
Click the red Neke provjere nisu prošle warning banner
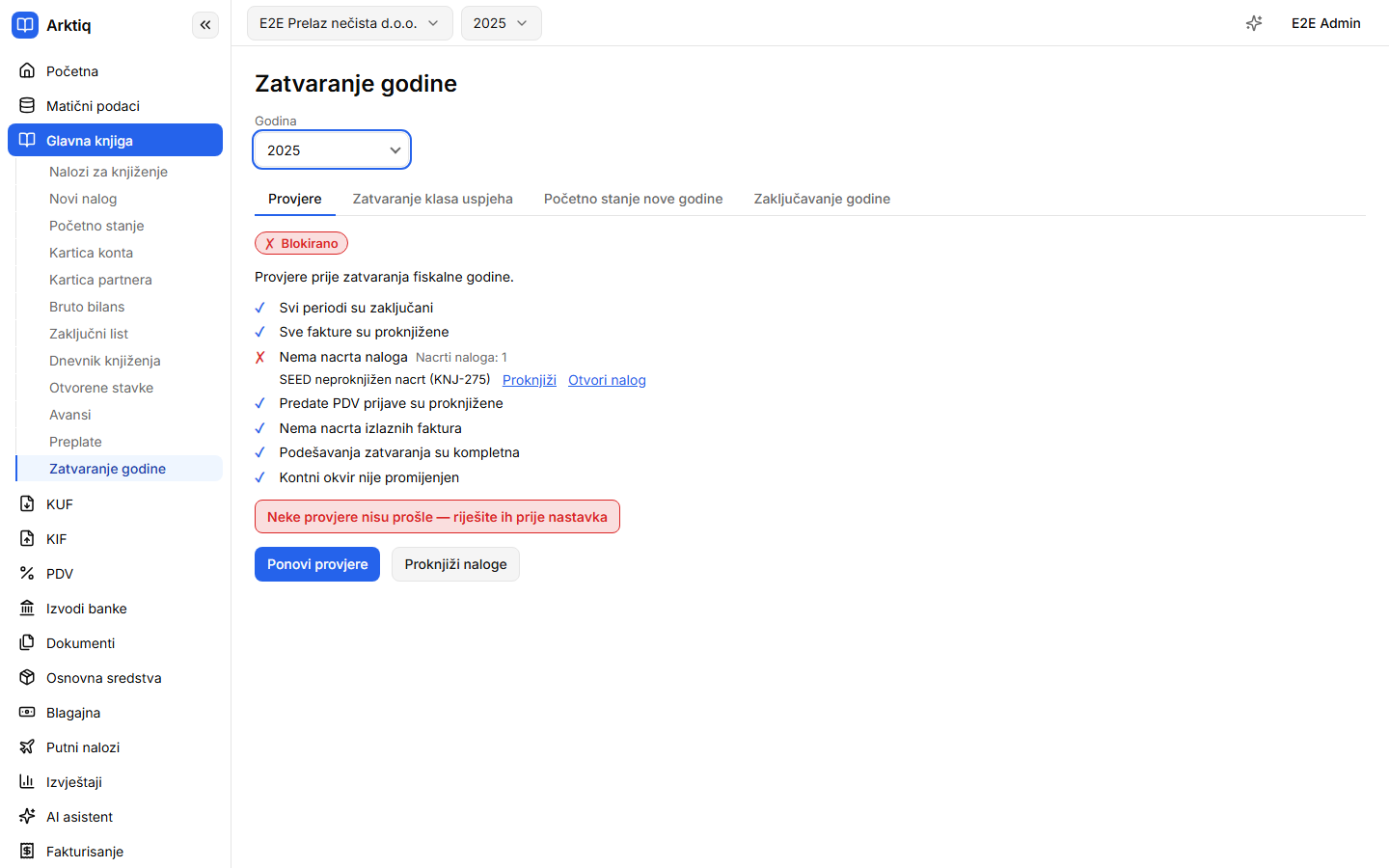(437, 517)
